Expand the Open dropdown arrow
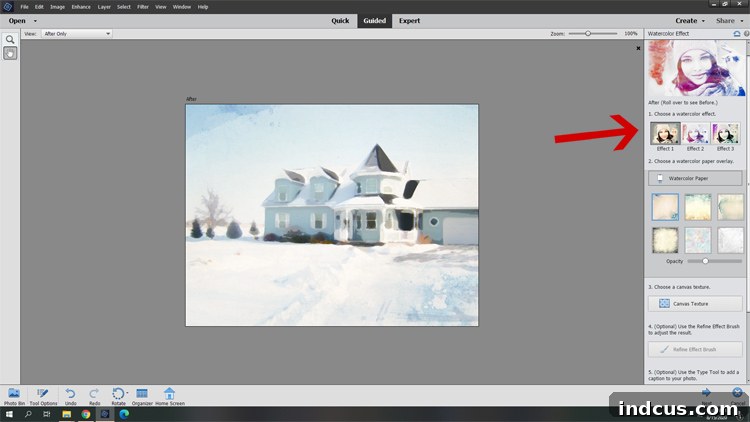The height and width of the screenshot is (422, 750). coord(35,21)
